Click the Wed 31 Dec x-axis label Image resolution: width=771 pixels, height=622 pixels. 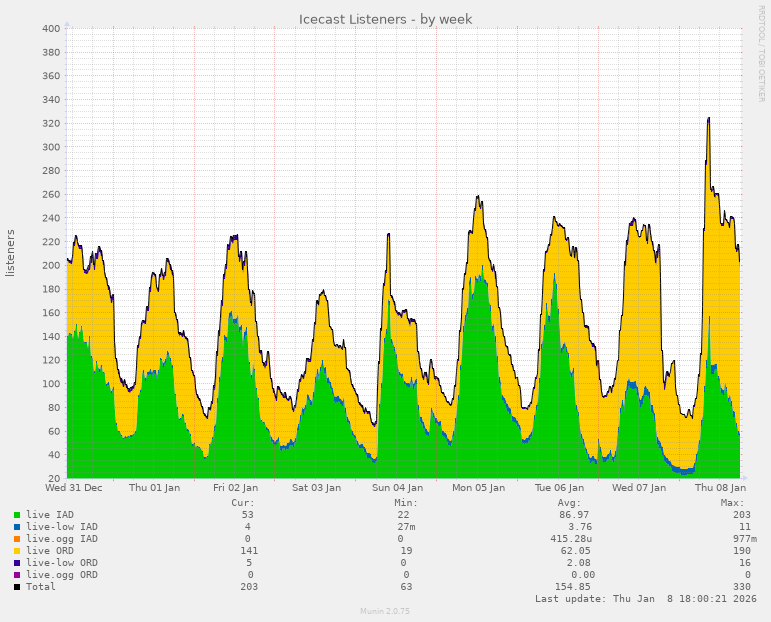coord(74,488)
